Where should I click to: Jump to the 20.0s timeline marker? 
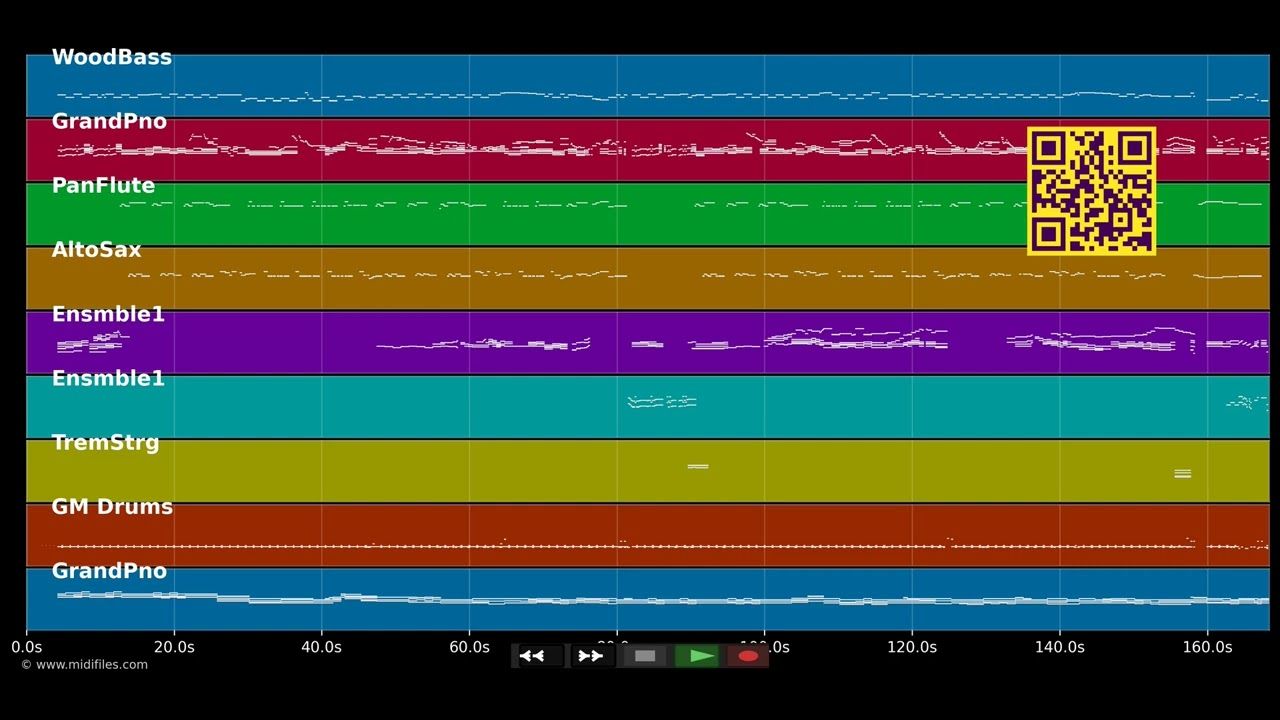pos(174,648)
